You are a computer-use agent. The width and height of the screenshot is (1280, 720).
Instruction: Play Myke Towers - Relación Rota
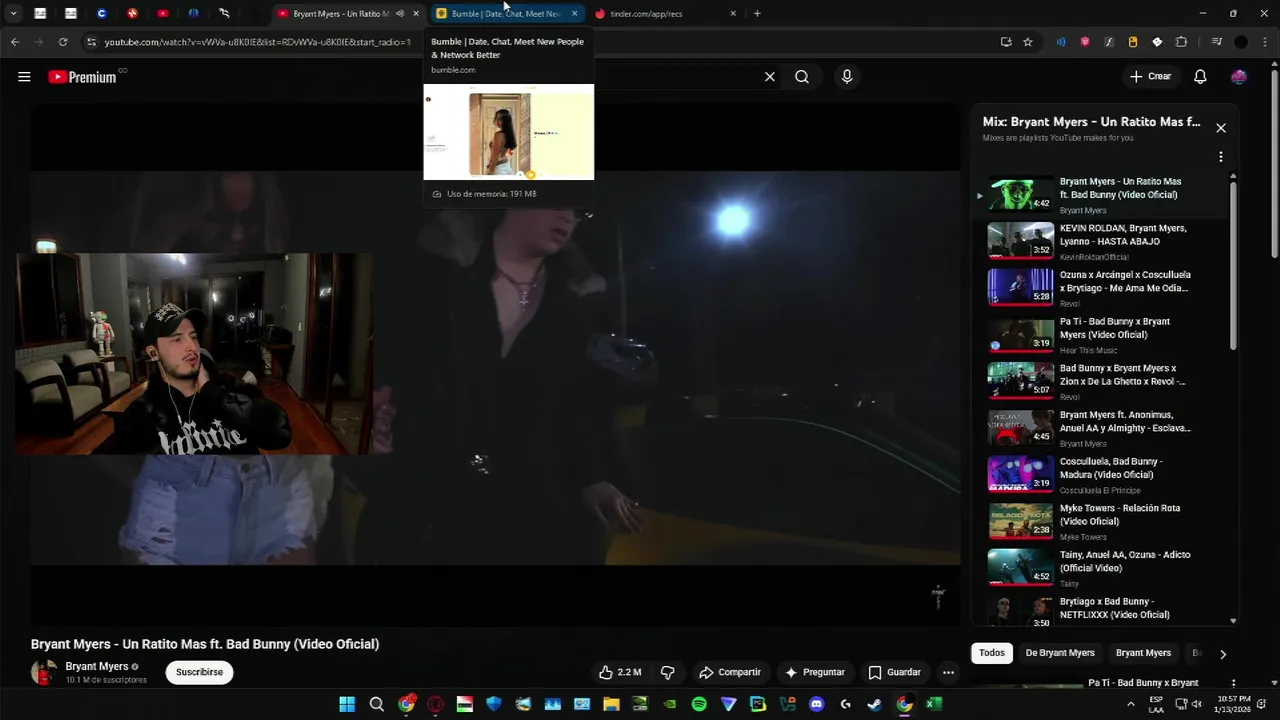tap(1100, 521)
